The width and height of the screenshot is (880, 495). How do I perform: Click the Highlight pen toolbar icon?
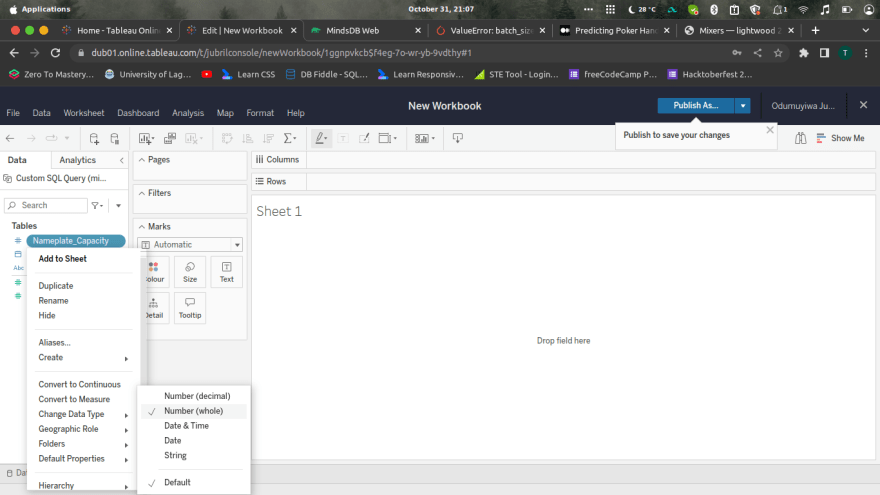(x=320, y=138)
